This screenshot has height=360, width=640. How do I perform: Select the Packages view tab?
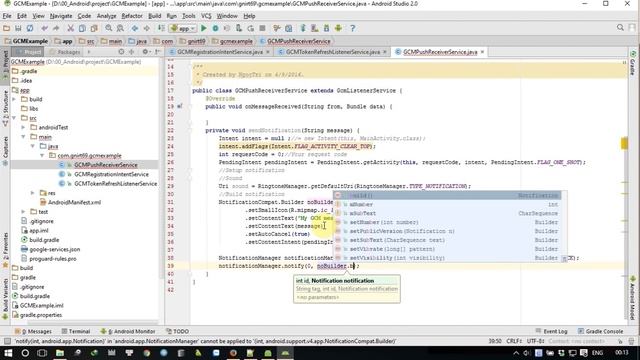[x=65, y=52]
